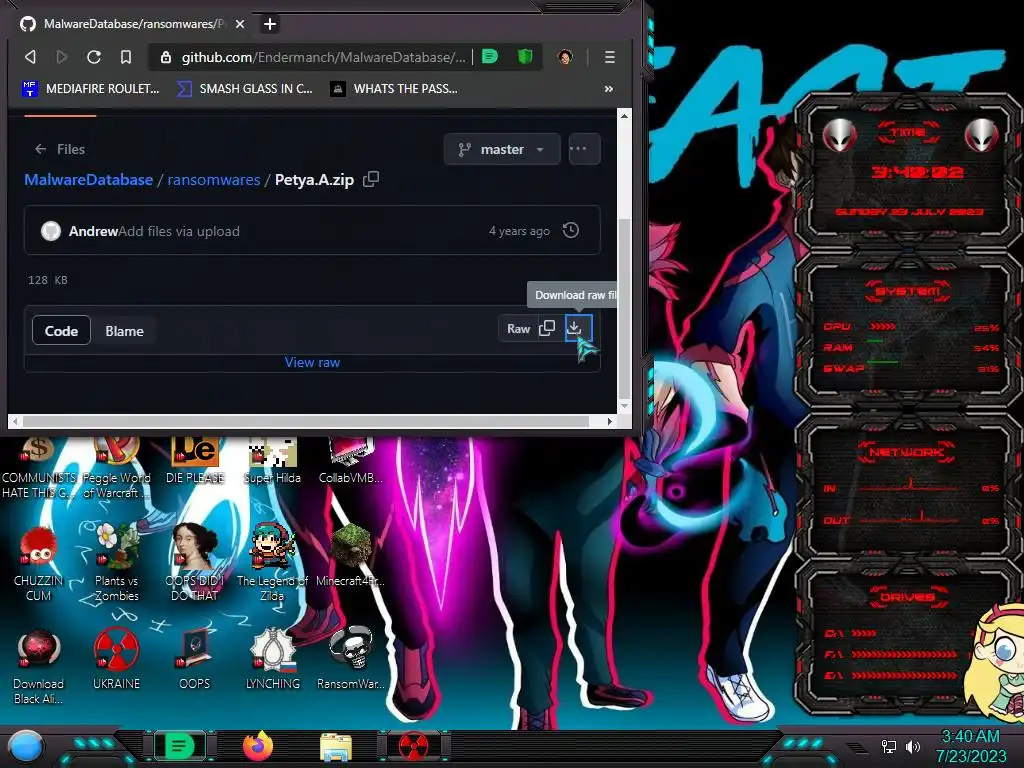Open the green shield icon
The width and height of the screenshot is (1024, 768).
coord(525,57)
